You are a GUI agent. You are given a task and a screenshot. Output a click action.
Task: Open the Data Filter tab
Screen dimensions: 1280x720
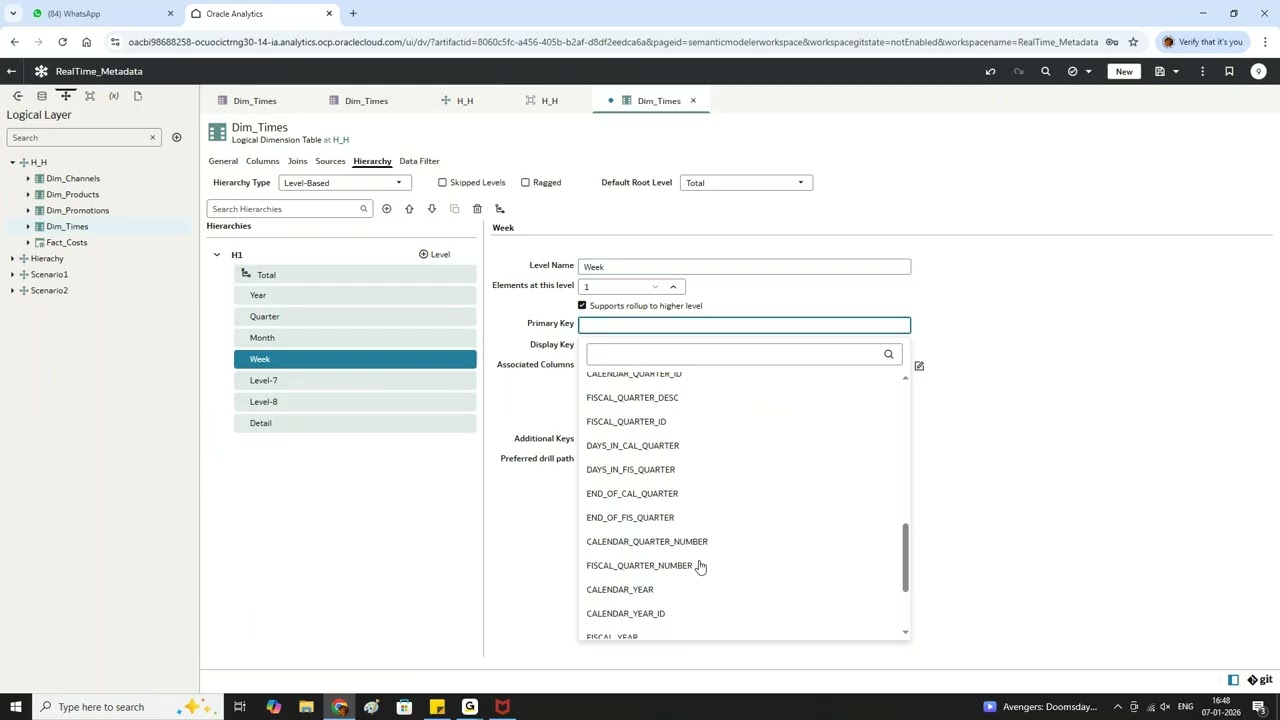(x=419, y=161)
